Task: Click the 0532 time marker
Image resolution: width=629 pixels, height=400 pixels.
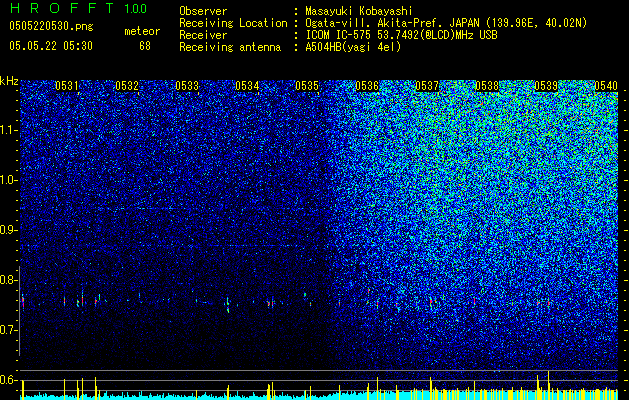Action: 127,86
